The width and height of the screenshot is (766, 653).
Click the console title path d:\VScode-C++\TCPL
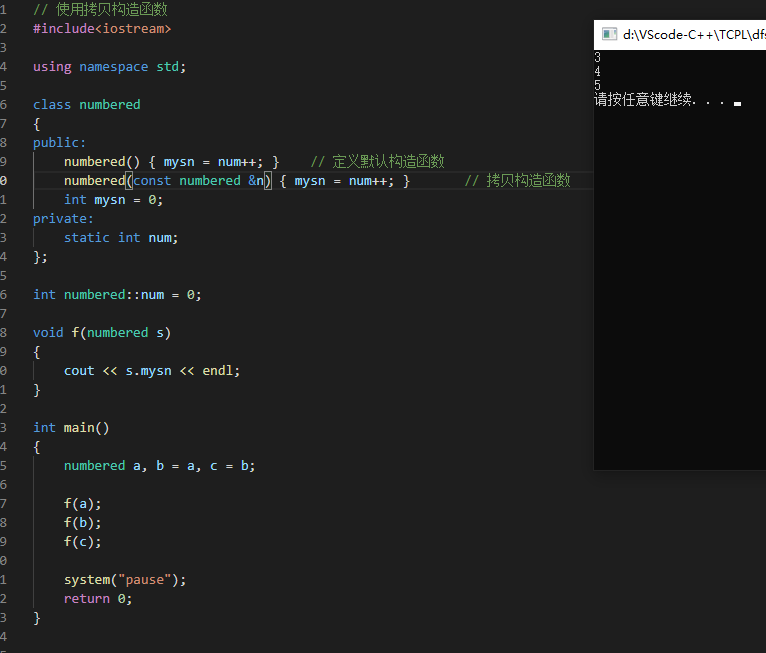[694, 34]
